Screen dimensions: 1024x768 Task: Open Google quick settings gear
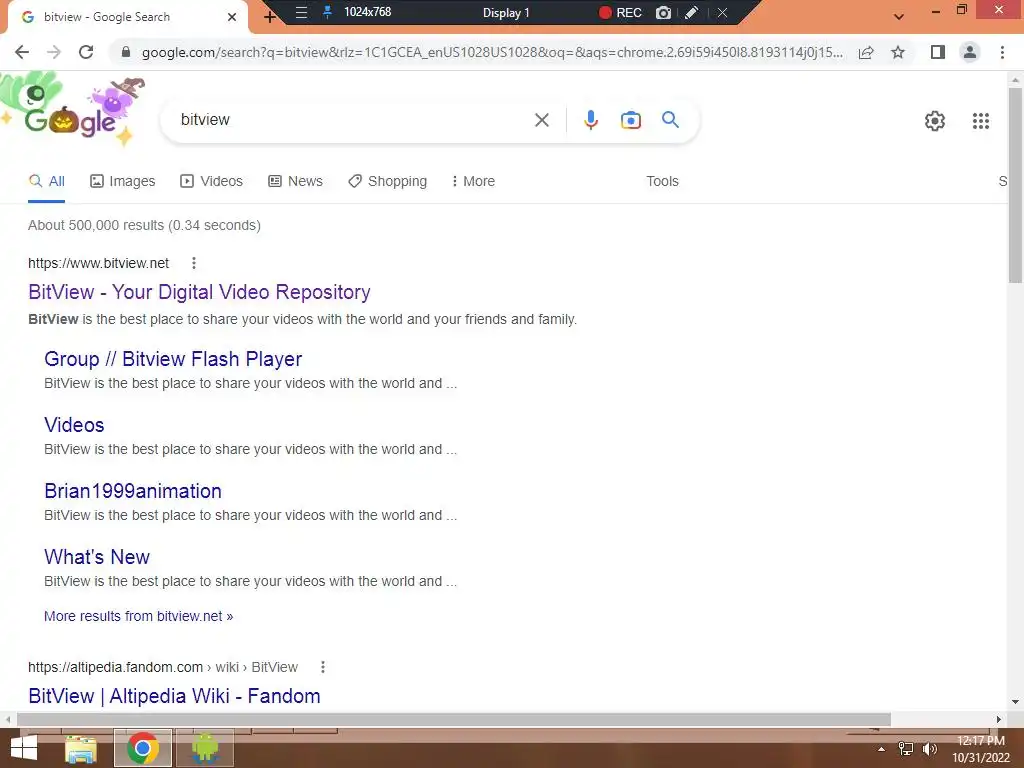click(x=935, y=121)
